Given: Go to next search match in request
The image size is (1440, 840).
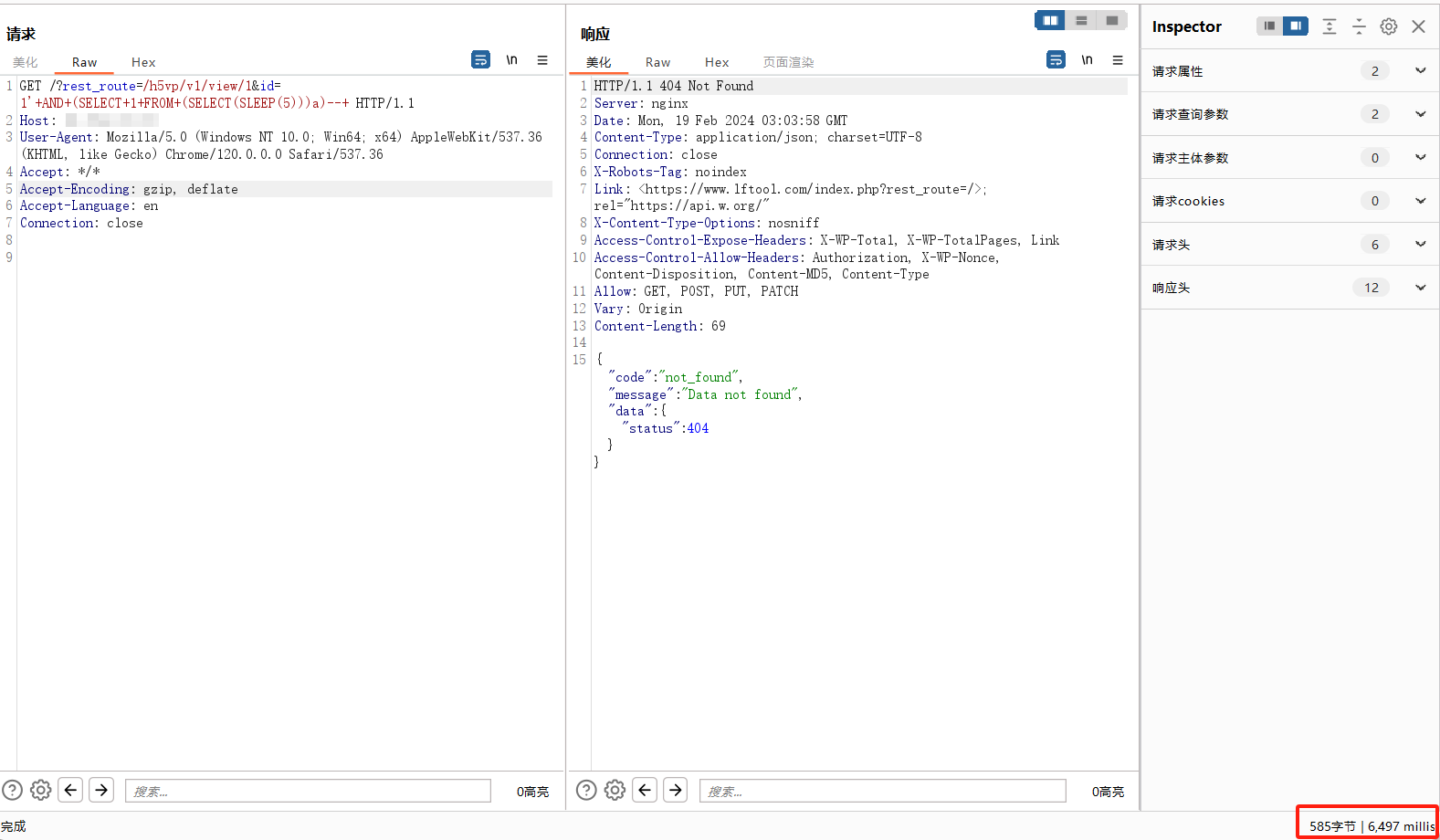Looking at the screenshot, I should coord(101,790).
